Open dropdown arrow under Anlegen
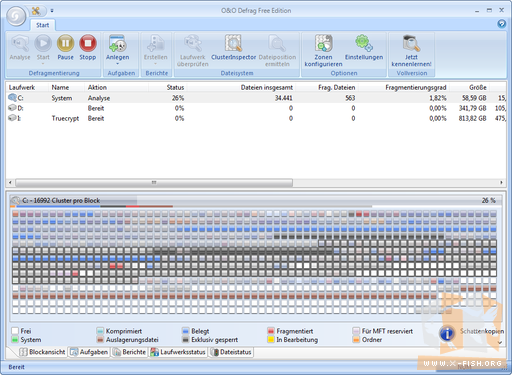Screen dimensions: 512x375 click(117, 63)
